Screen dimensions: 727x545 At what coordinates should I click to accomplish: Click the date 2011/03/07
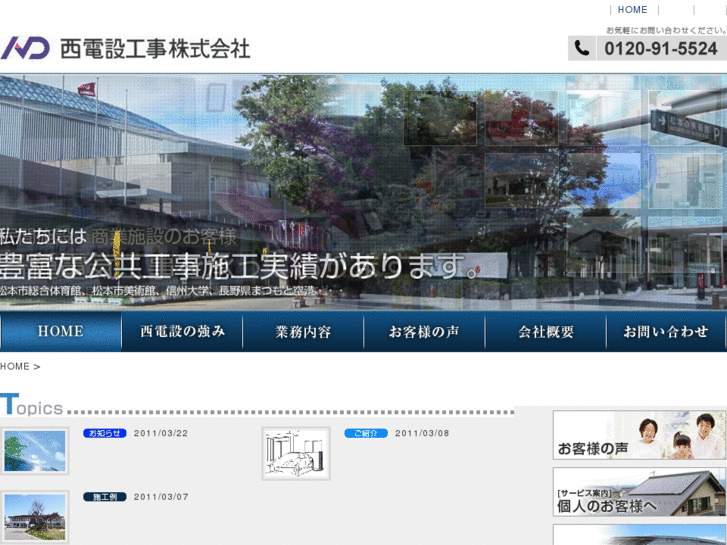[x=161, y=497]
